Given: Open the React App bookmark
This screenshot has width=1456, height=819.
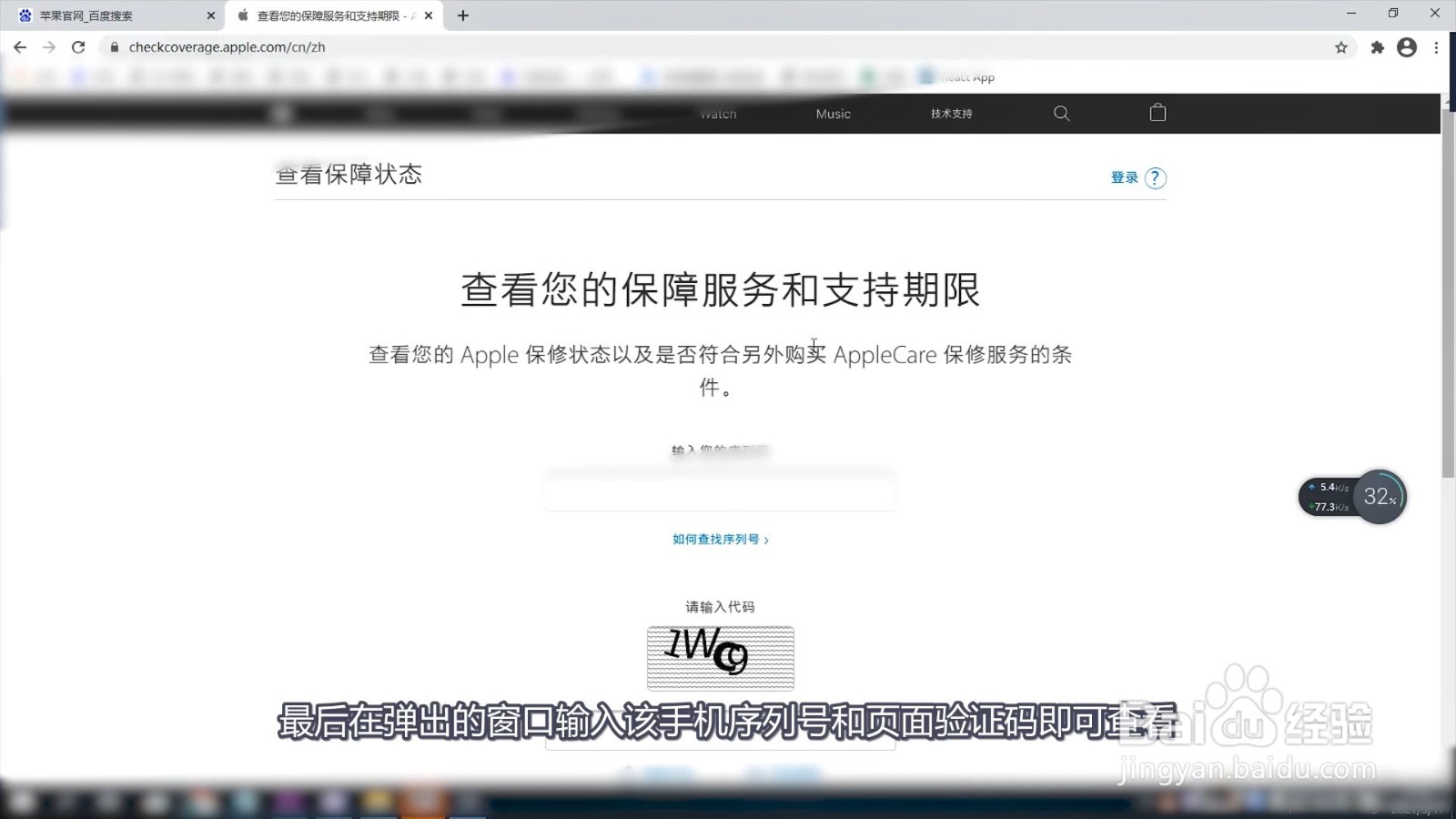Looking at the screenshot, I should click(x=957, y=77).
